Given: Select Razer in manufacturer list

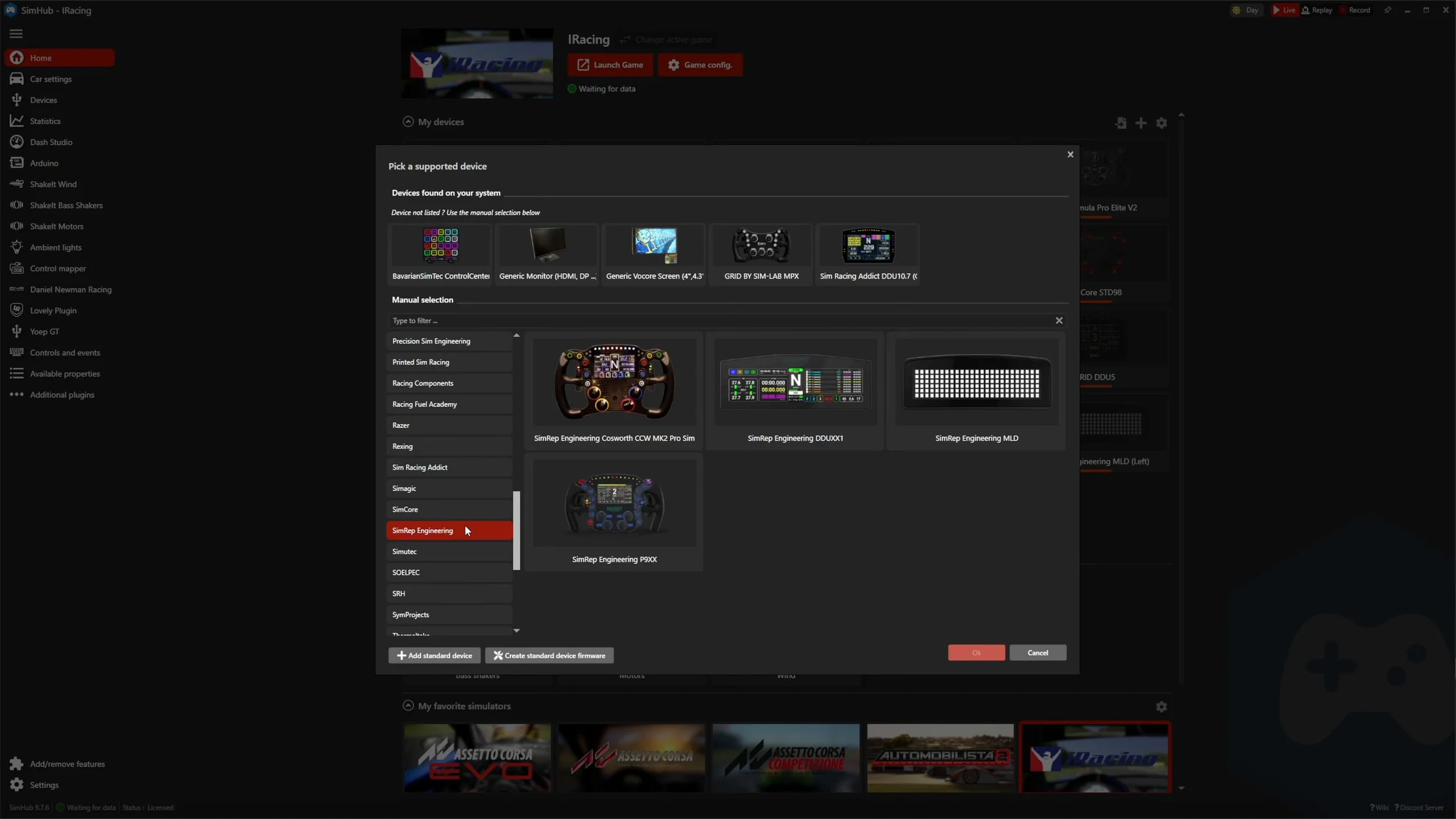Looking at the screenshot, I should [449, 425].
